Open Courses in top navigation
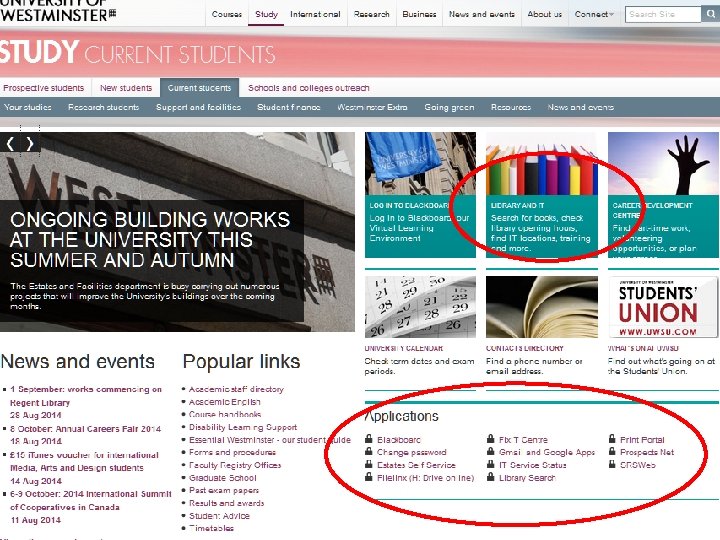Screen dimensions: 720x540 coord(227,14)
